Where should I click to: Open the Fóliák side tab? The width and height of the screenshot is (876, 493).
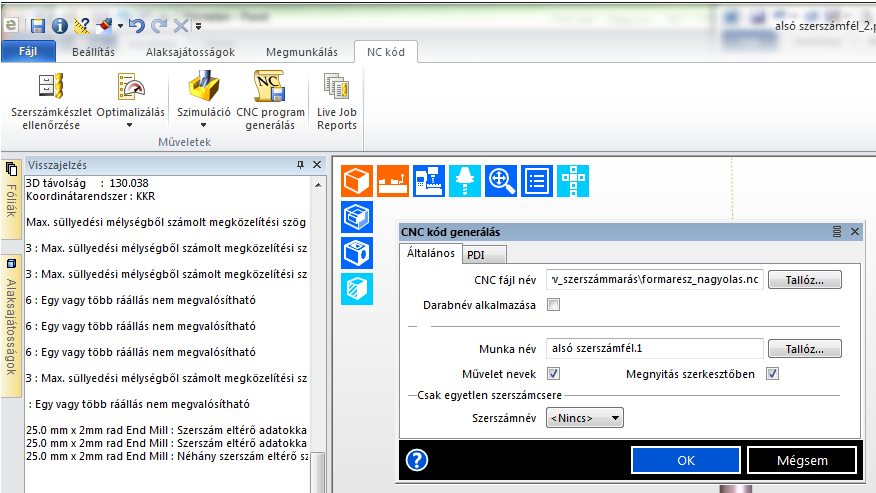(11, 199)
